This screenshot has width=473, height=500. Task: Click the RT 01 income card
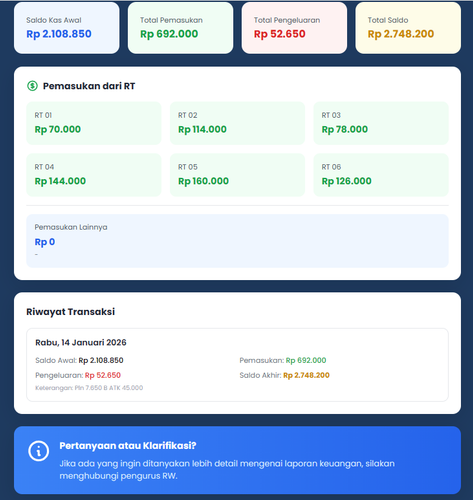(x=94, y=123)
